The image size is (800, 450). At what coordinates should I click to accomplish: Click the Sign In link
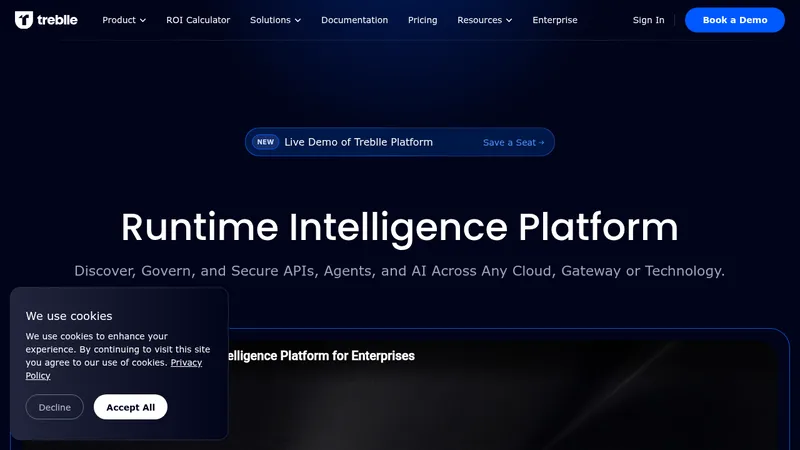tap(648, 20)
